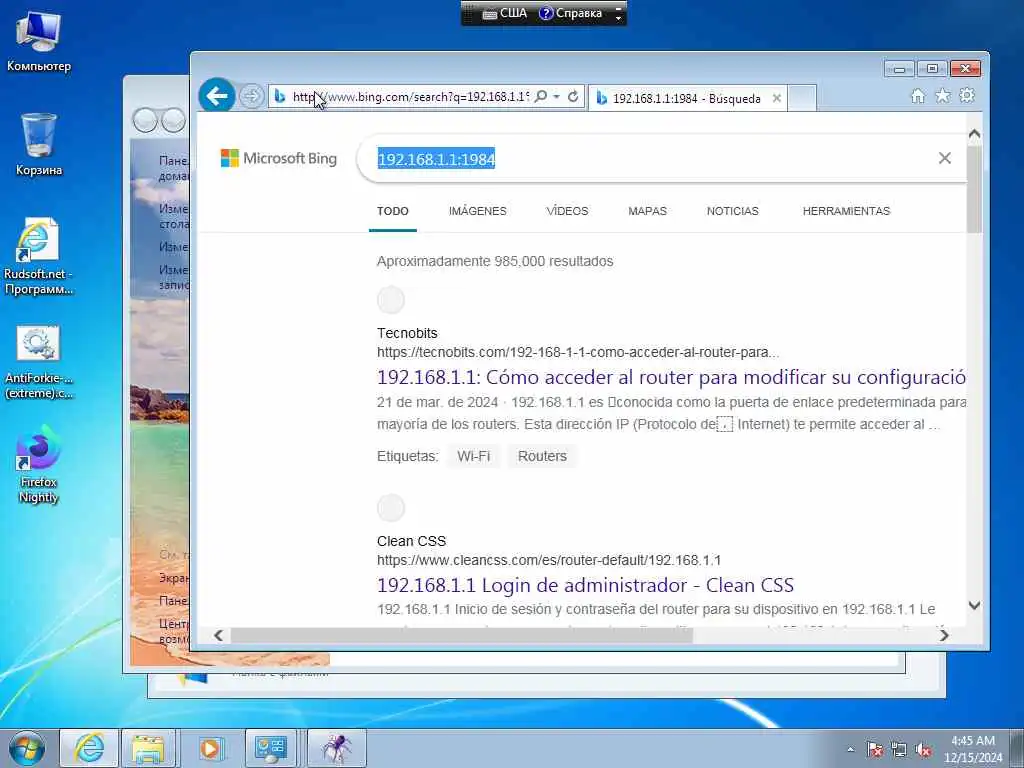Click forward button in background Control Panel window
1024x768 pixels.
coord(174,120)
